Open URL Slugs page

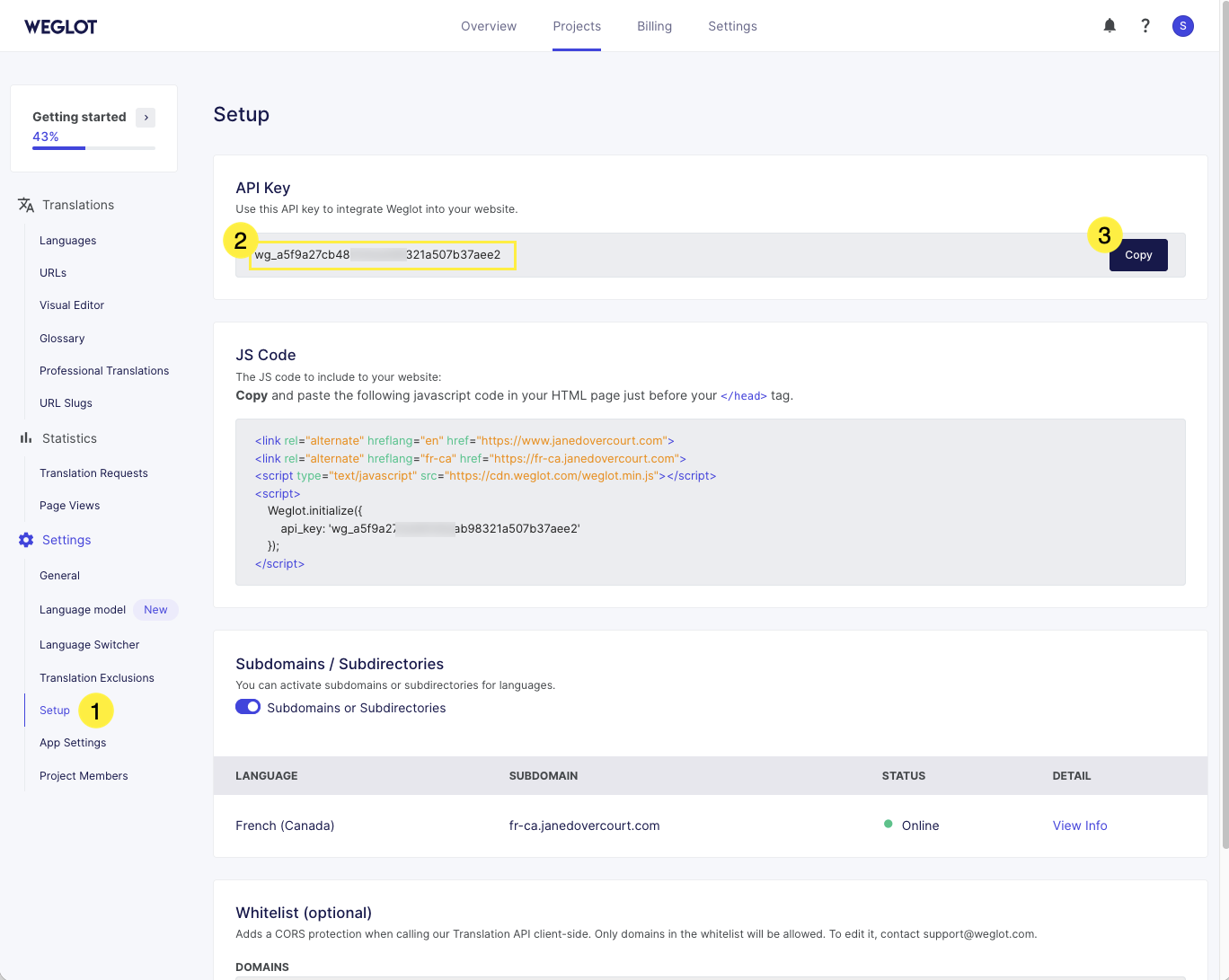(x=66, y=403)
